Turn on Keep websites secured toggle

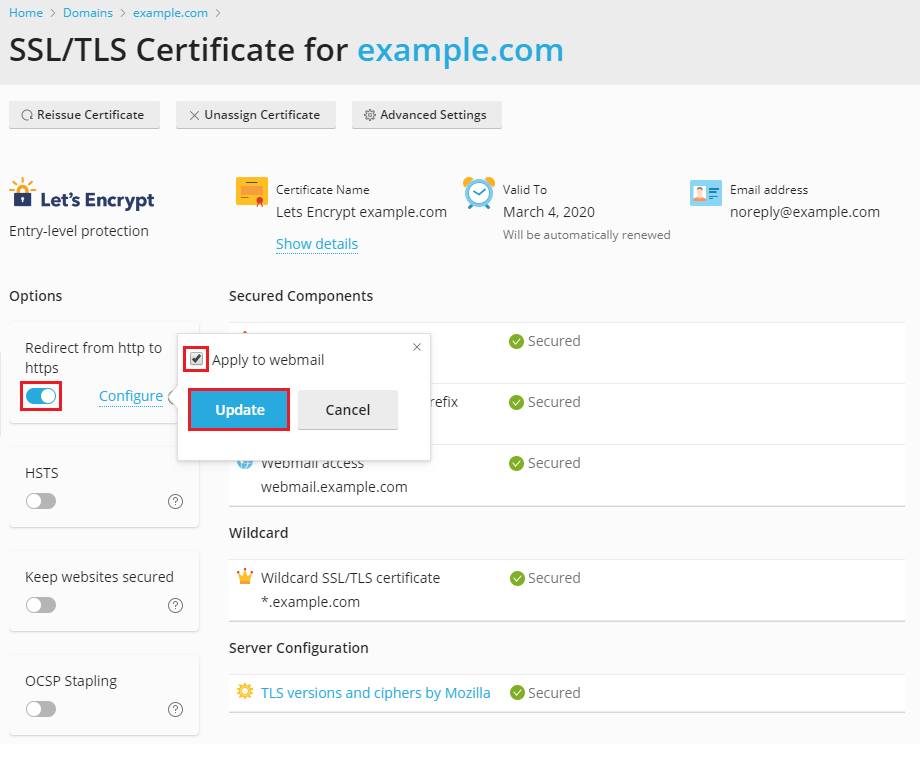point(42,605)
